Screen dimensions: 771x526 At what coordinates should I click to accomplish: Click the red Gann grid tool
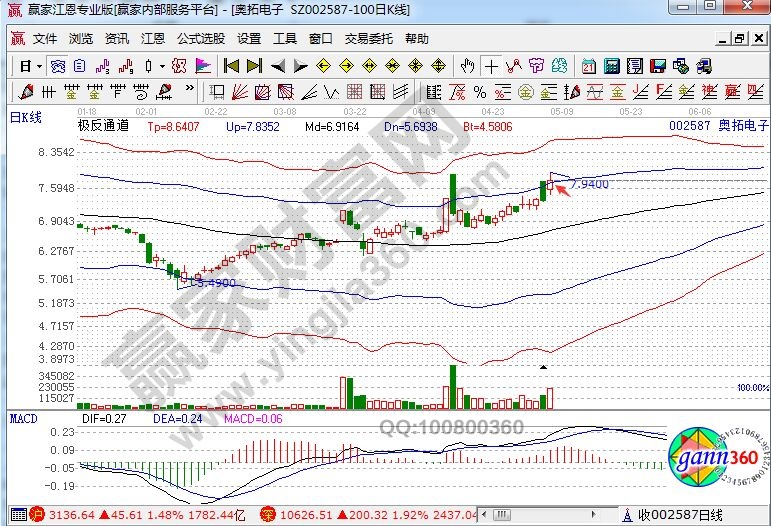click(355, 91)
